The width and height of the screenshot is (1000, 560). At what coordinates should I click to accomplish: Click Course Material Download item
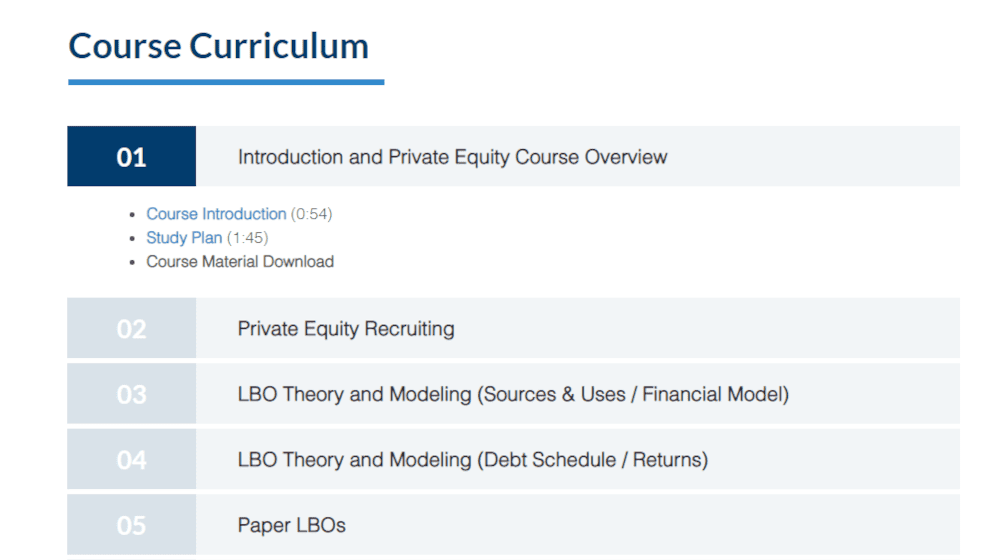click(240, 262)
